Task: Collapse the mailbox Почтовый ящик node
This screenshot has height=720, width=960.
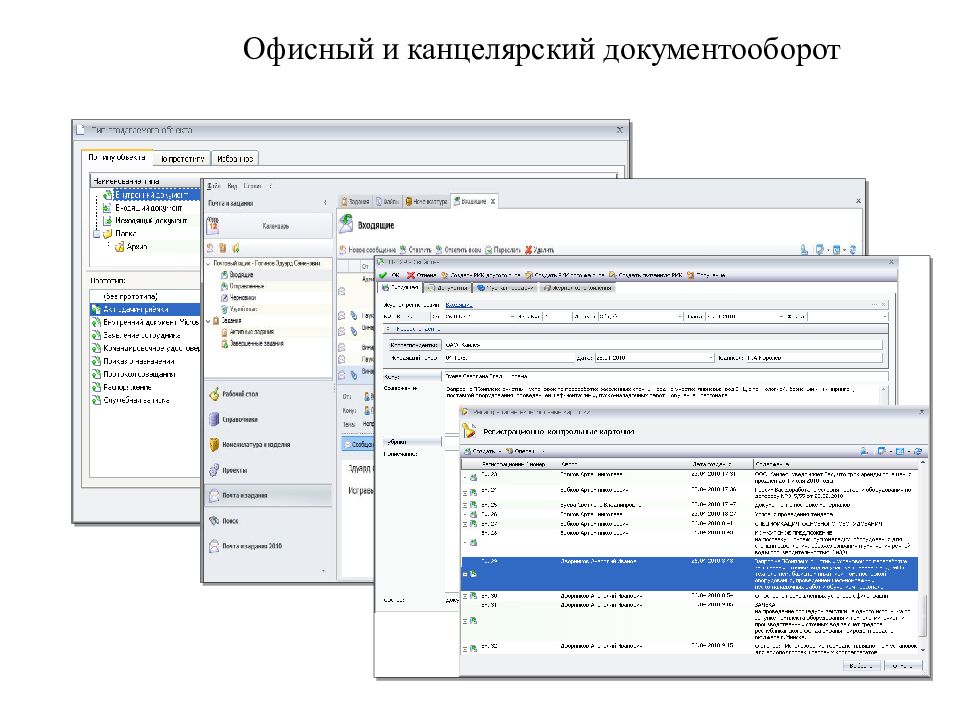Action: click(208, 263)
